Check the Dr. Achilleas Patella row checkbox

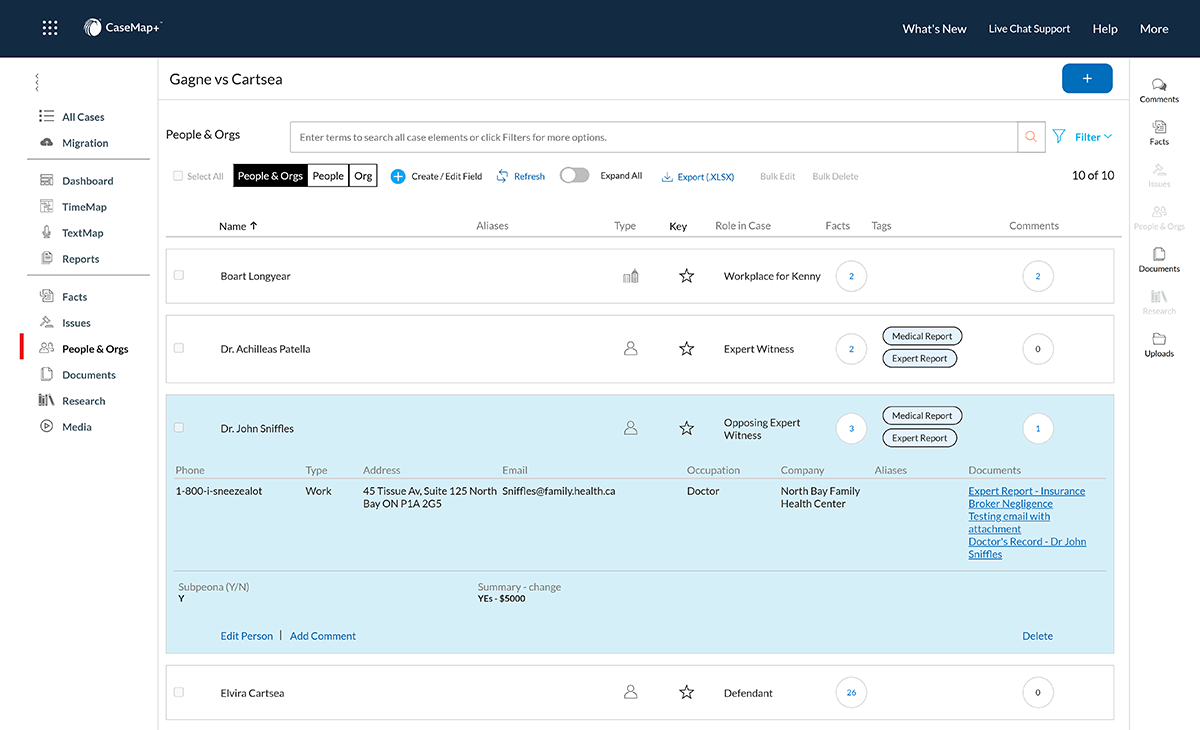(x=178, y=348)
